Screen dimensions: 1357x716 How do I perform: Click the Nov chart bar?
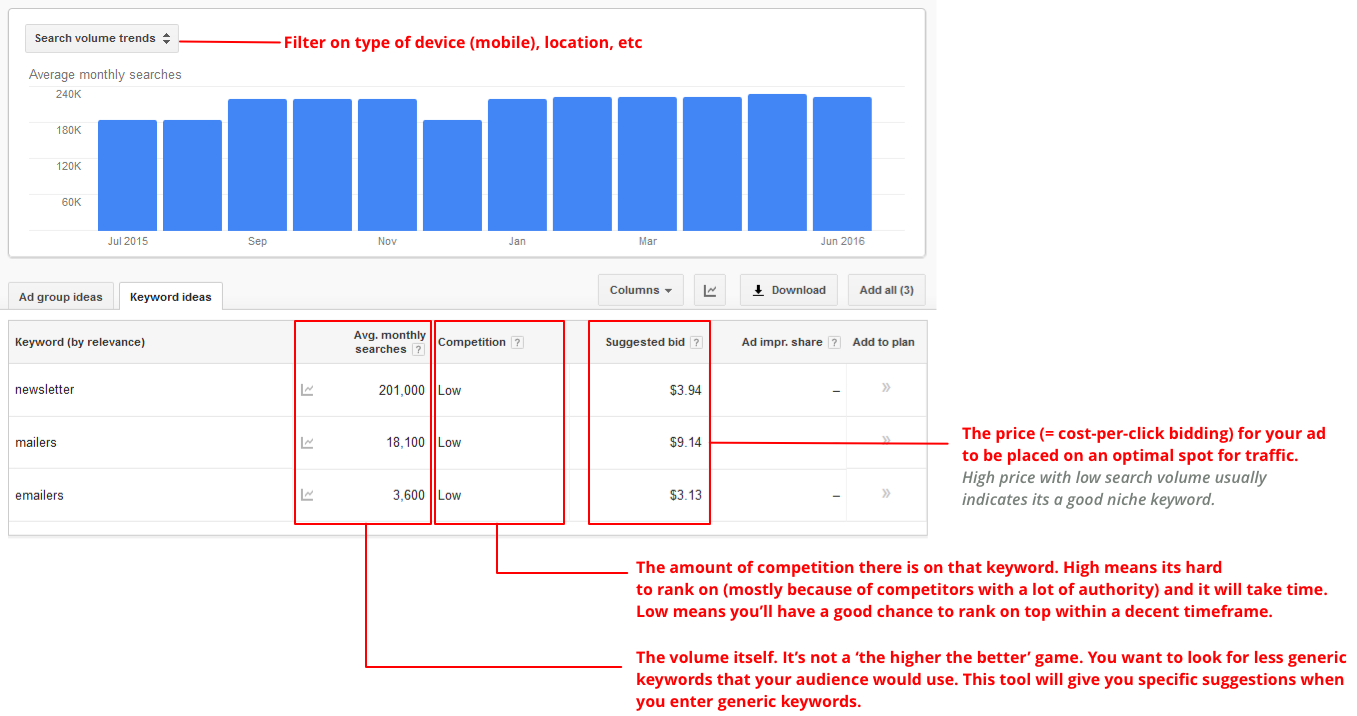(x=388, y=165)
